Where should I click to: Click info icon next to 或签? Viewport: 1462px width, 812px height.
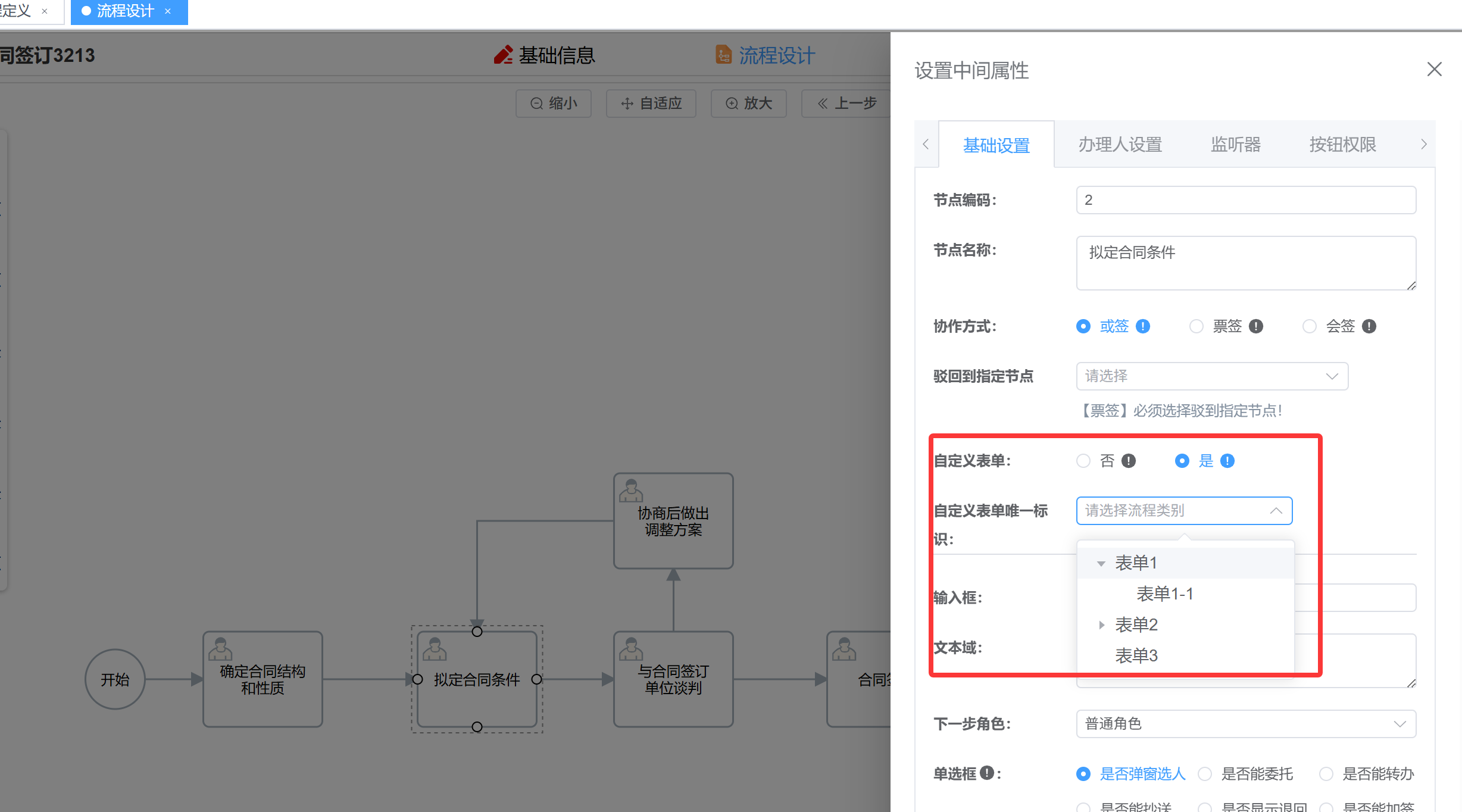click(x=1142, y=326)
